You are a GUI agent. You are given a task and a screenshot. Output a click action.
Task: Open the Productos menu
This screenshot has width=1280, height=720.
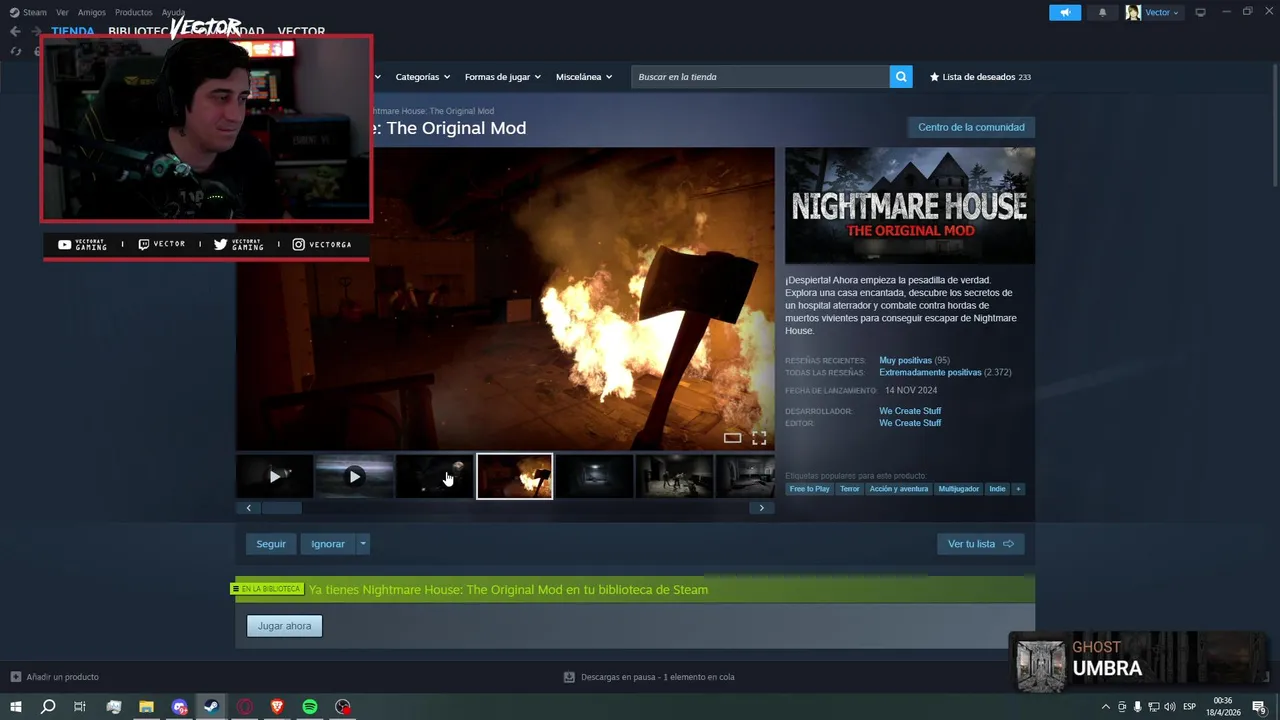(x=134, y=12)
